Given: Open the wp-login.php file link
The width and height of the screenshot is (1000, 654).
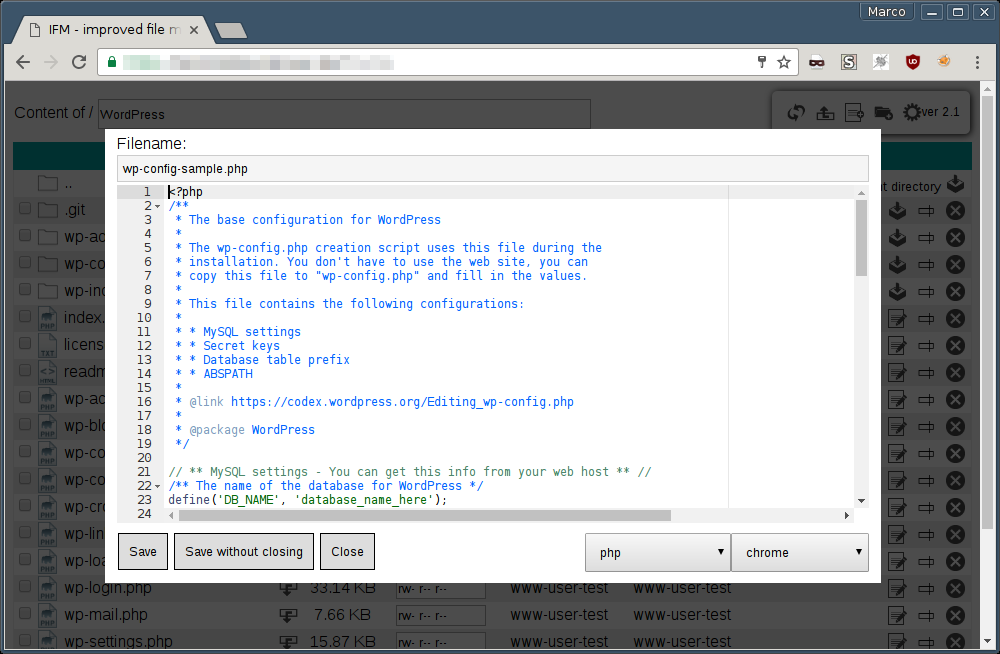Looking at the screenshot, I should point(108,588).
